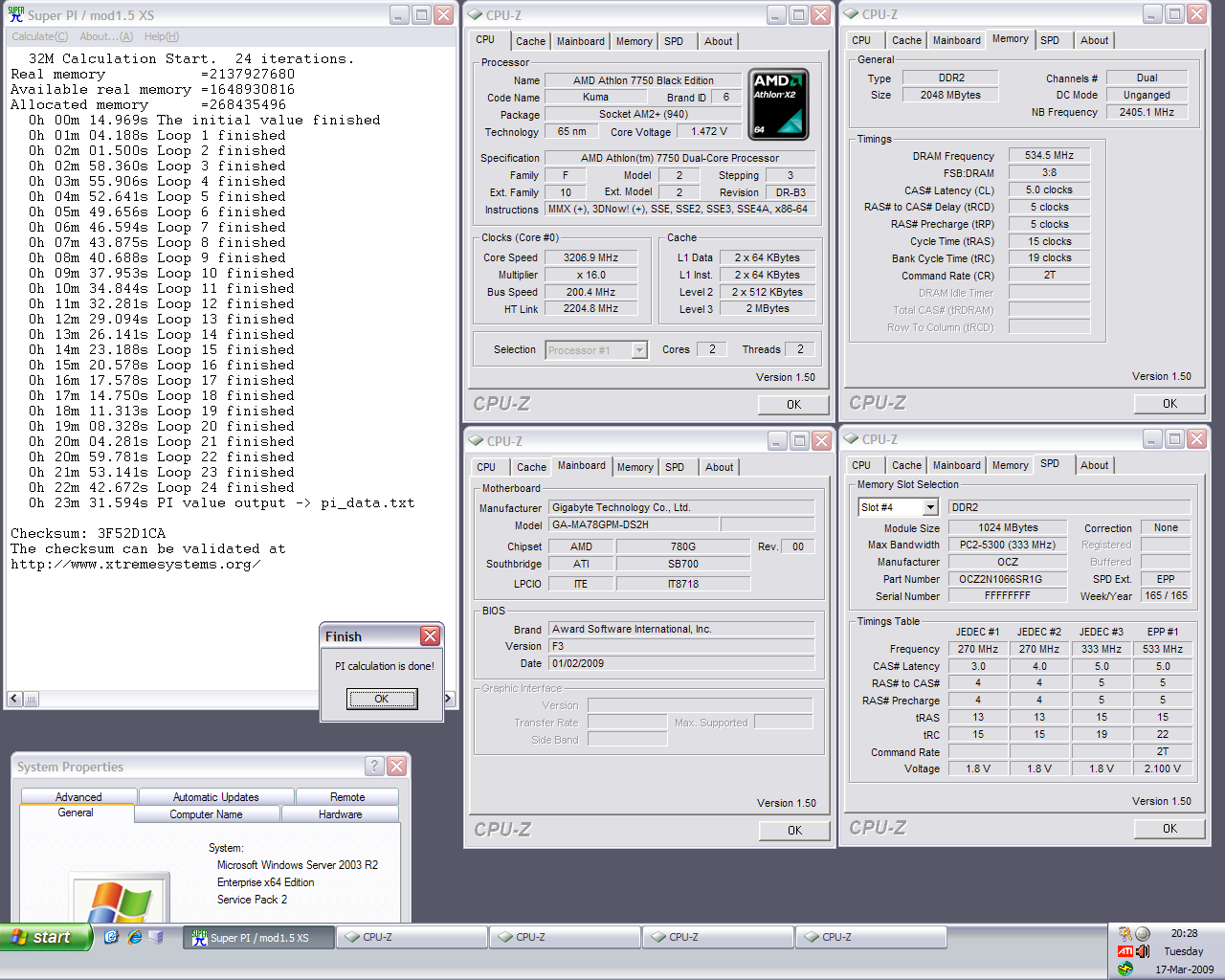Maximize the Super PI window
Screen dimensions: 1225x980
pyautogui.click(x=421, y=15)
